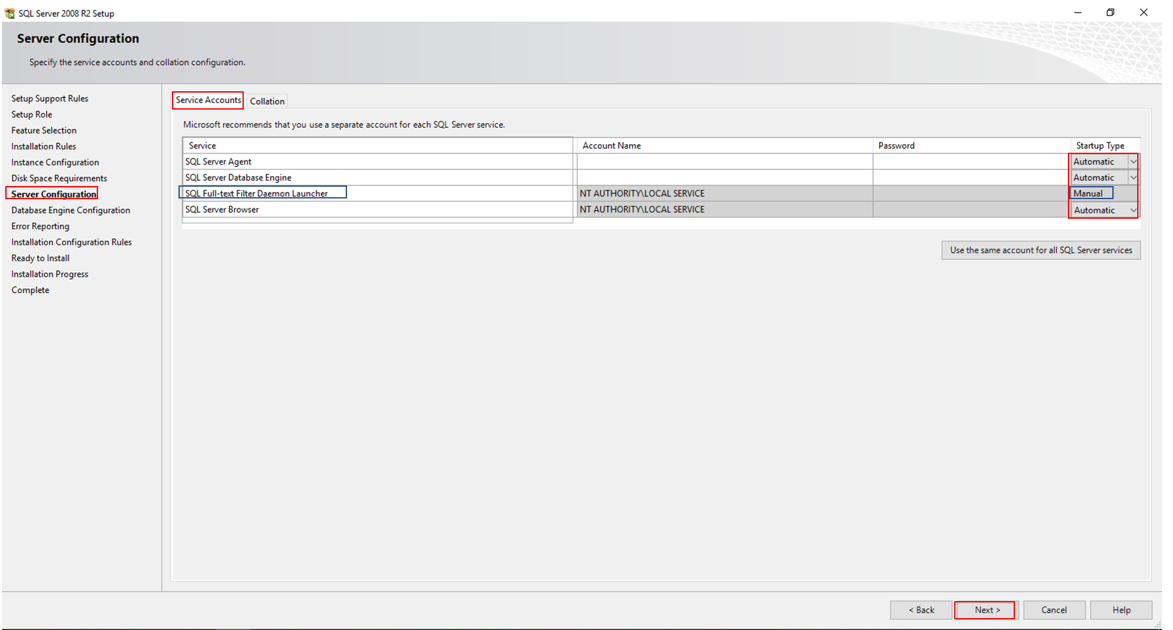
Task: Click Error Reporting step
Action: coord(40,226)
